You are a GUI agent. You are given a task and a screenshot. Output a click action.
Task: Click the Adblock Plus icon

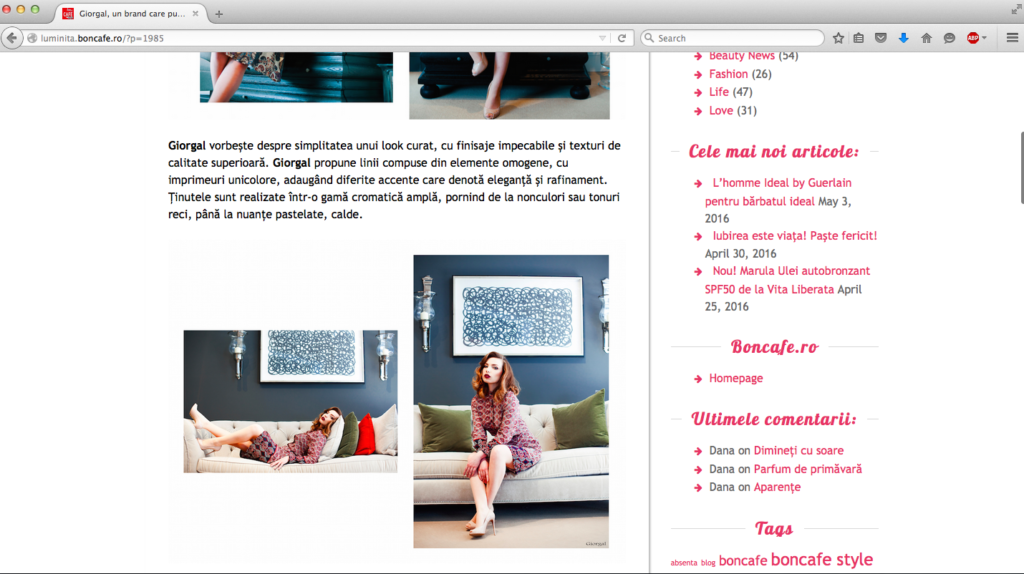pyautogui.click(x=972, y=38)
